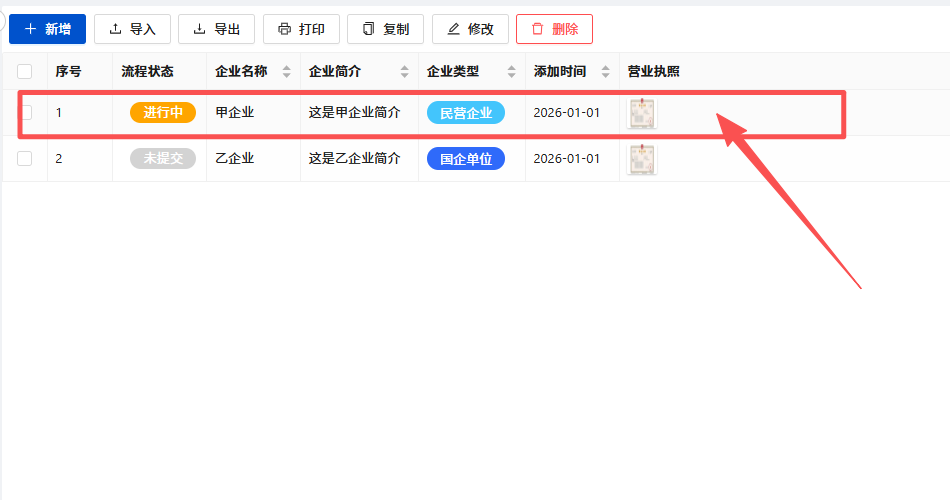Toggle the select-all header checkbox
950x500 pixels.
[25, 72]
